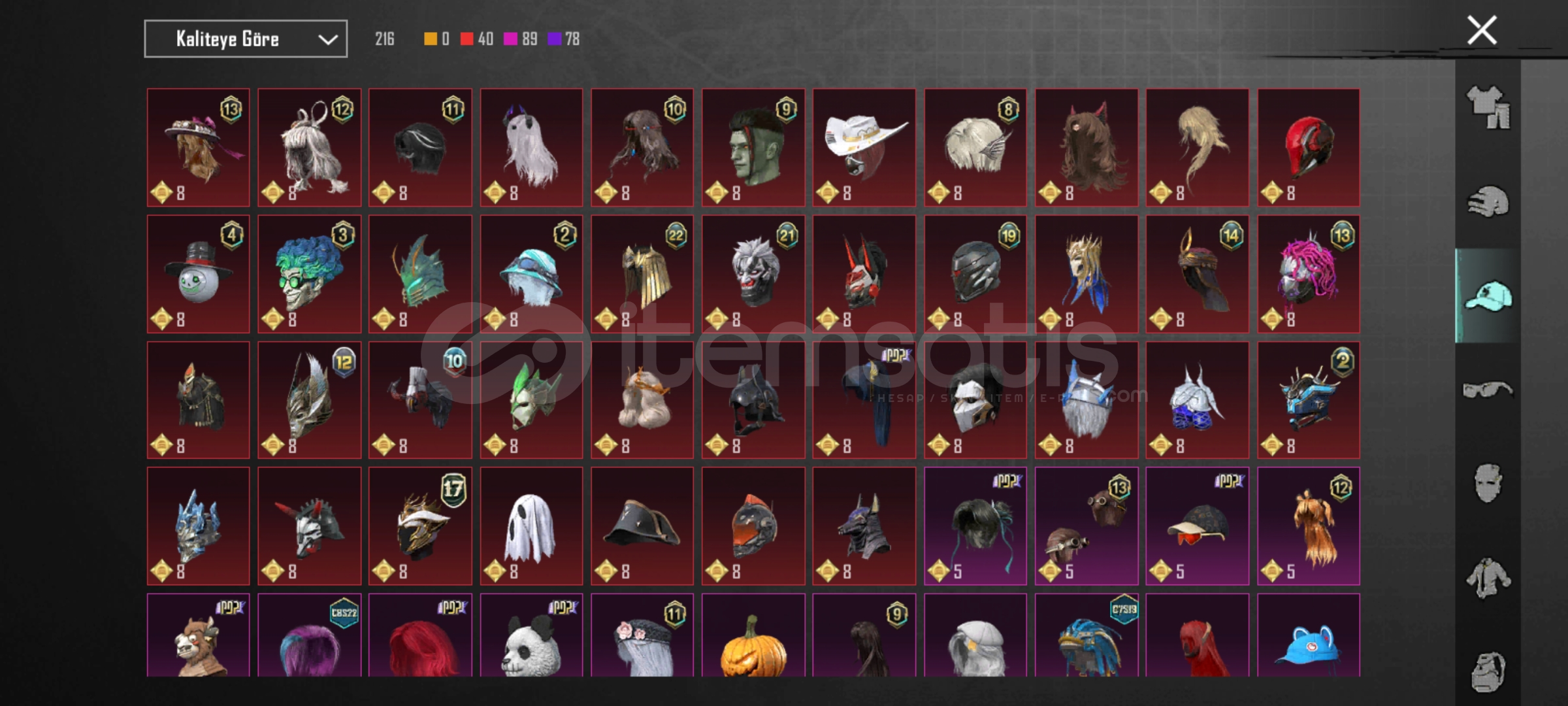The width and height of the screenshot is (1568, 706).
Task: Filter by purple quality swatch showing 78
Action: point(564,39)
